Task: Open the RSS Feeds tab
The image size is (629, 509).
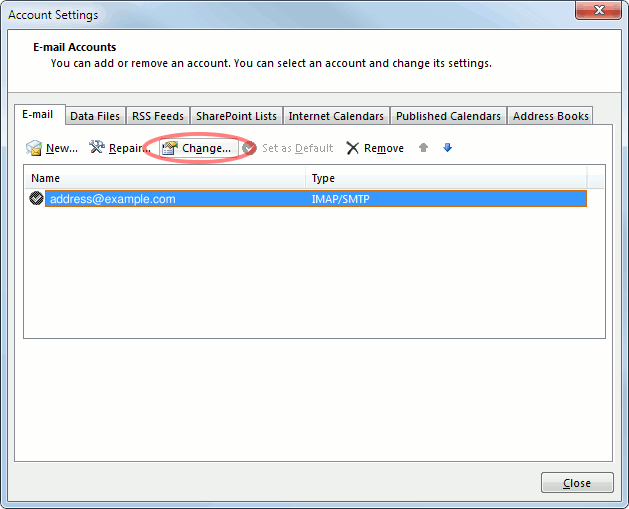Action: click(158, 116)
